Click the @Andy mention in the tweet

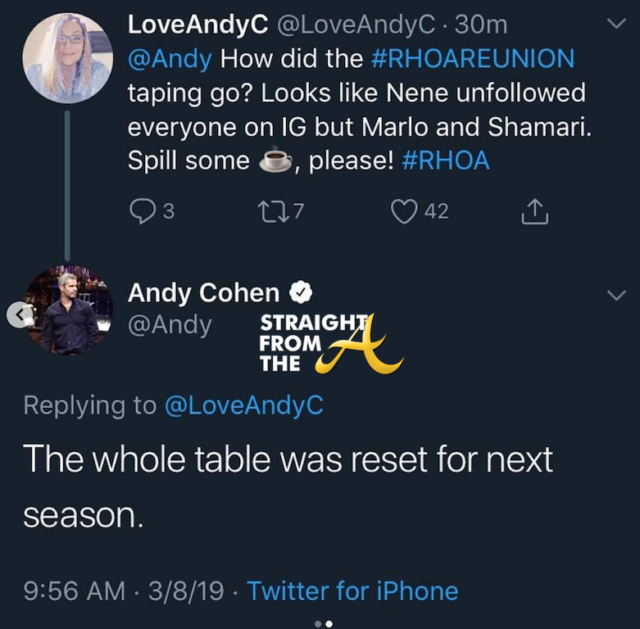coord(170,57)
